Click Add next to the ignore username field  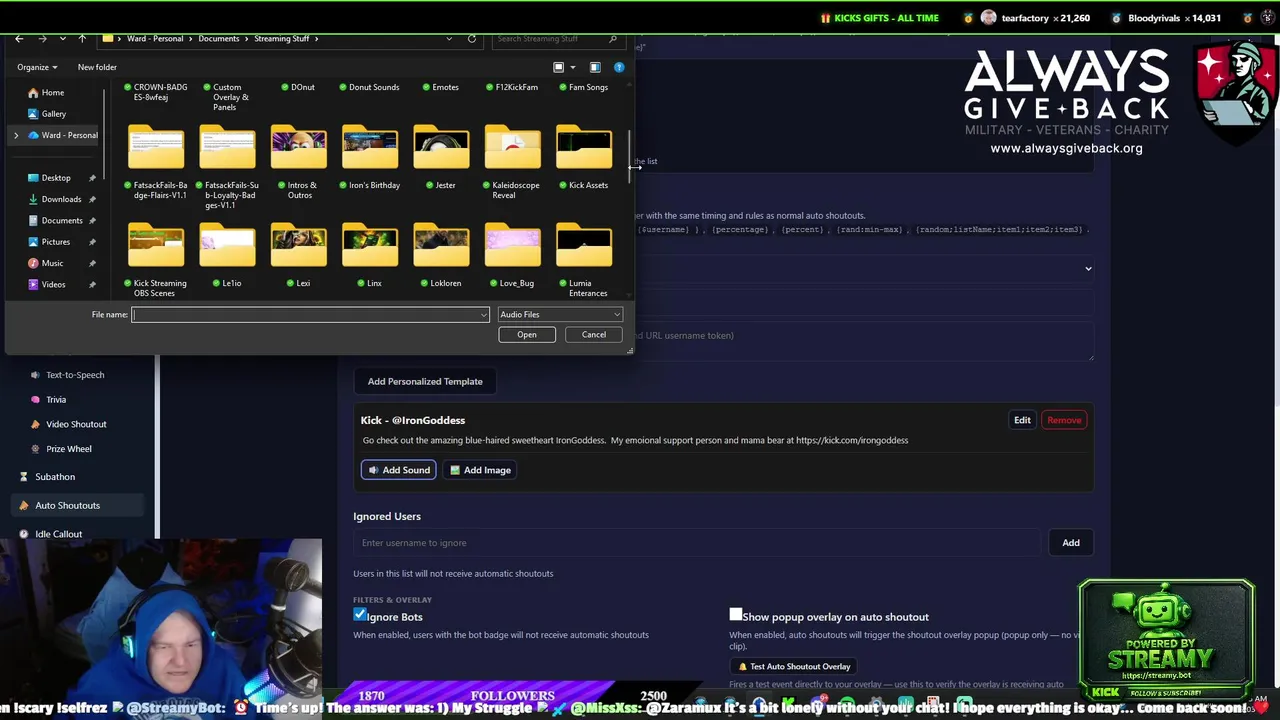(1071, 543)
